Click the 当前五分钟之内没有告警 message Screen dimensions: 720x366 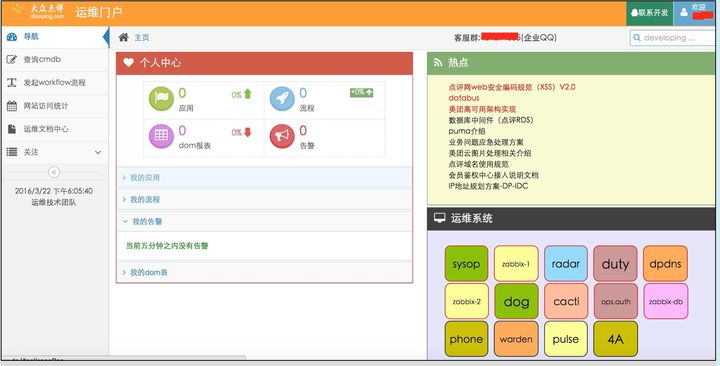coord(167,246)
